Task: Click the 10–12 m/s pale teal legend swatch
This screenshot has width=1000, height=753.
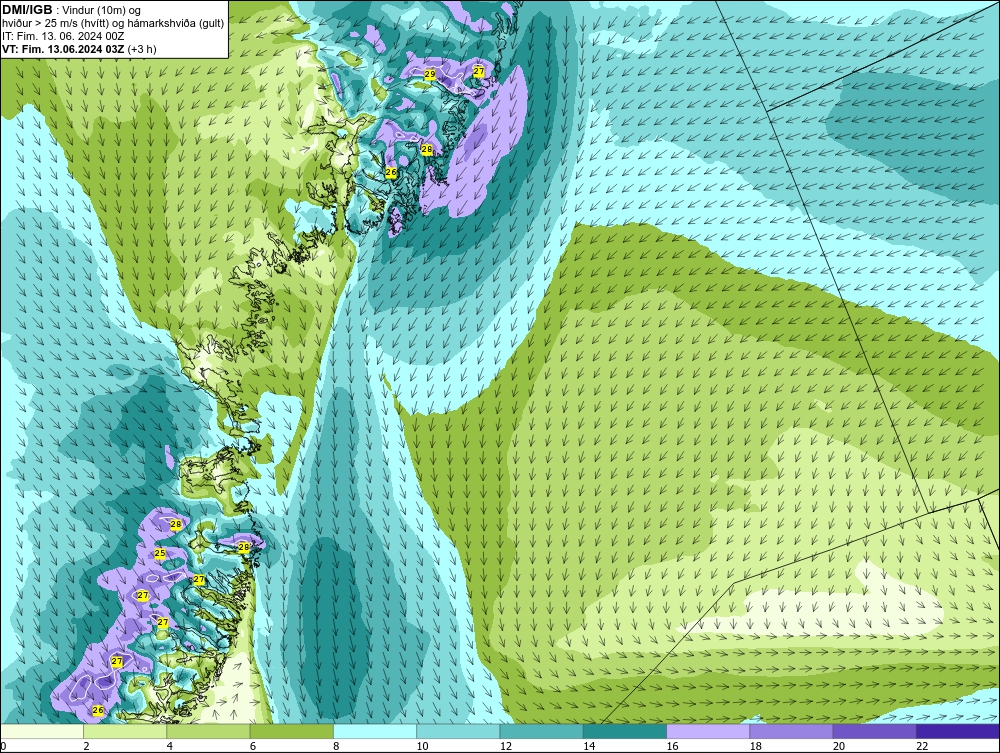Action: pyautogui.click(x=458, y=731)
